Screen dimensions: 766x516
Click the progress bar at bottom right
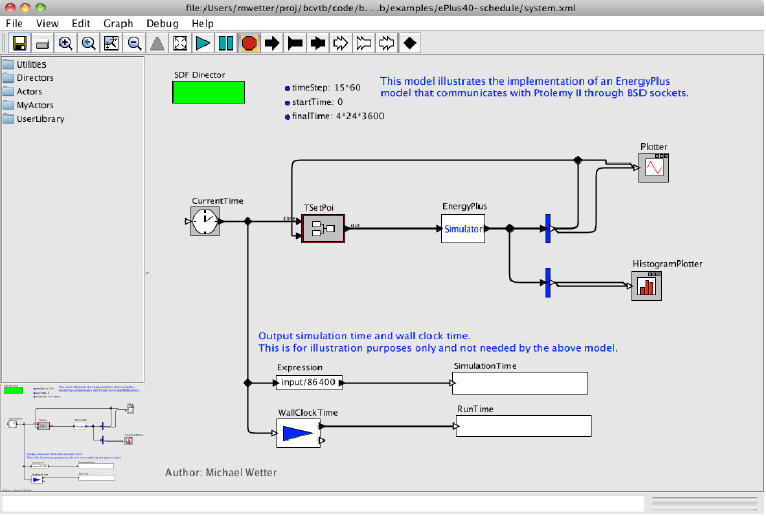(x=704, y=503)
